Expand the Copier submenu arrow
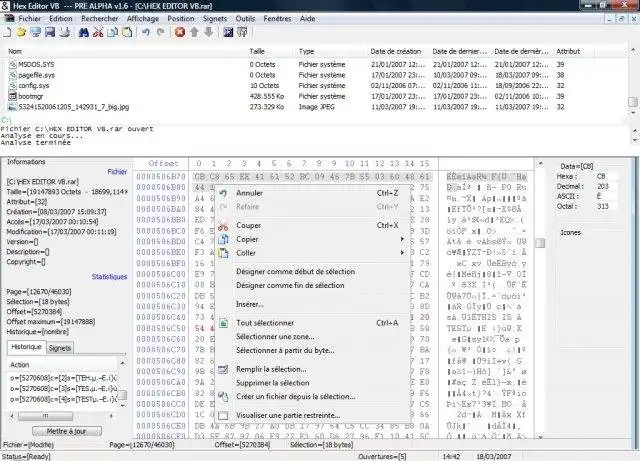This screenshot has width=640, height=461. [402, 239]
